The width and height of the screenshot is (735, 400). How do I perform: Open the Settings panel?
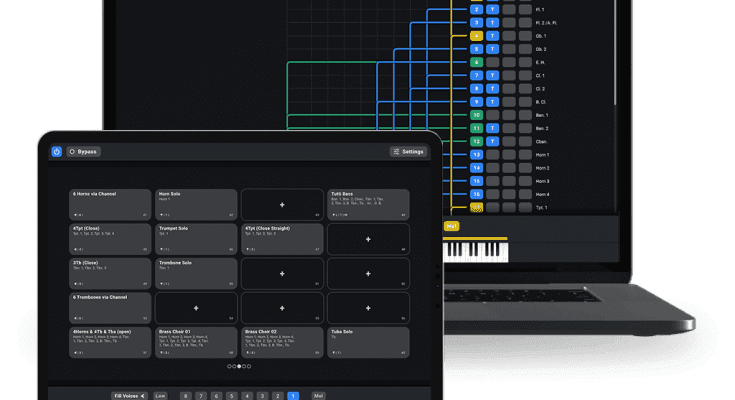408,152
